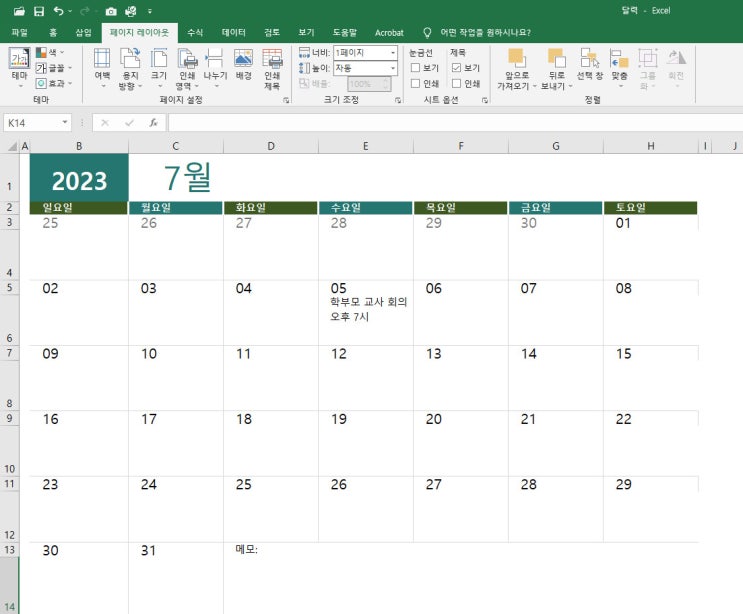743x614 pixels.
Task: Open the Breaks (나누기) menu
Action: (x=215, y=68)
